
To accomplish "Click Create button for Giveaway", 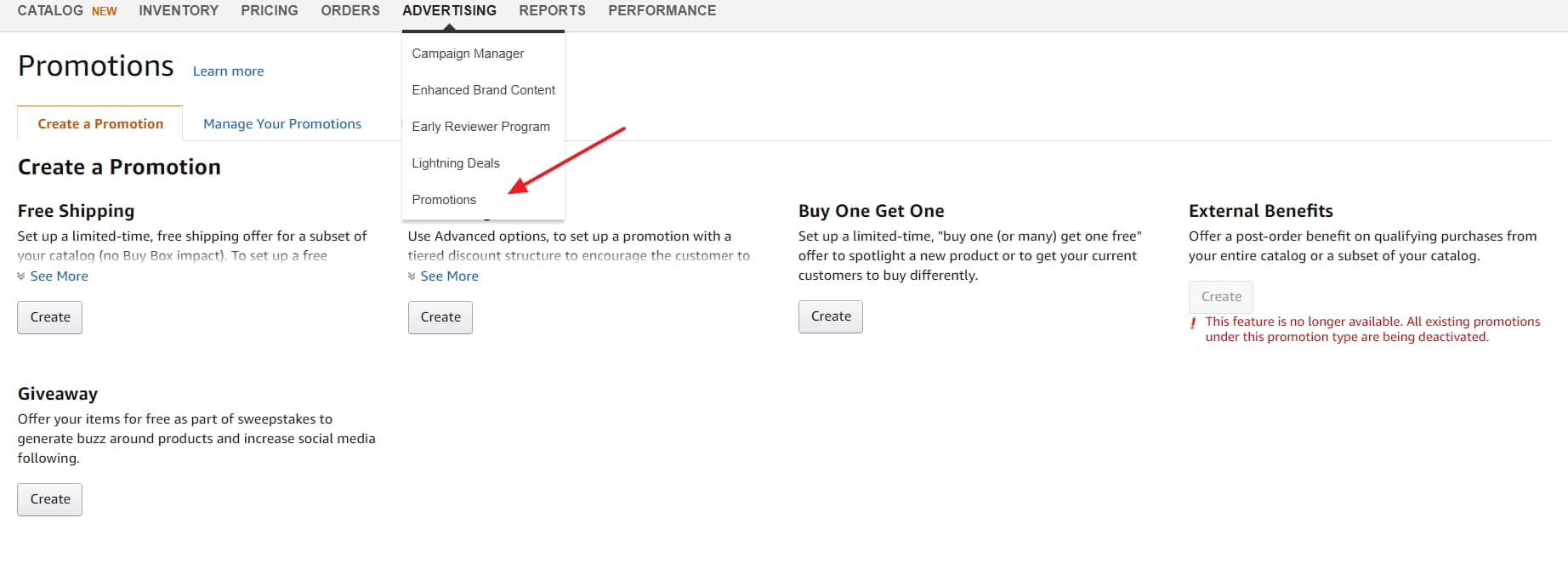I will point(50,499).
